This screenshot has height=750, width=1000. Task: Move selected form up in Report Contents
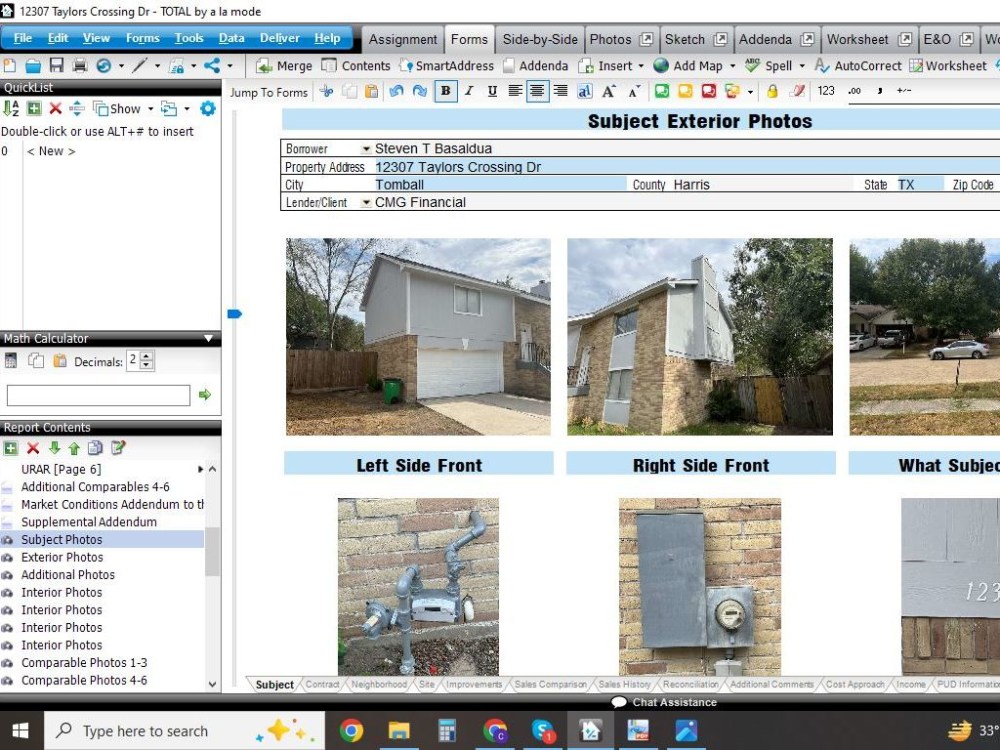[74, 448]
